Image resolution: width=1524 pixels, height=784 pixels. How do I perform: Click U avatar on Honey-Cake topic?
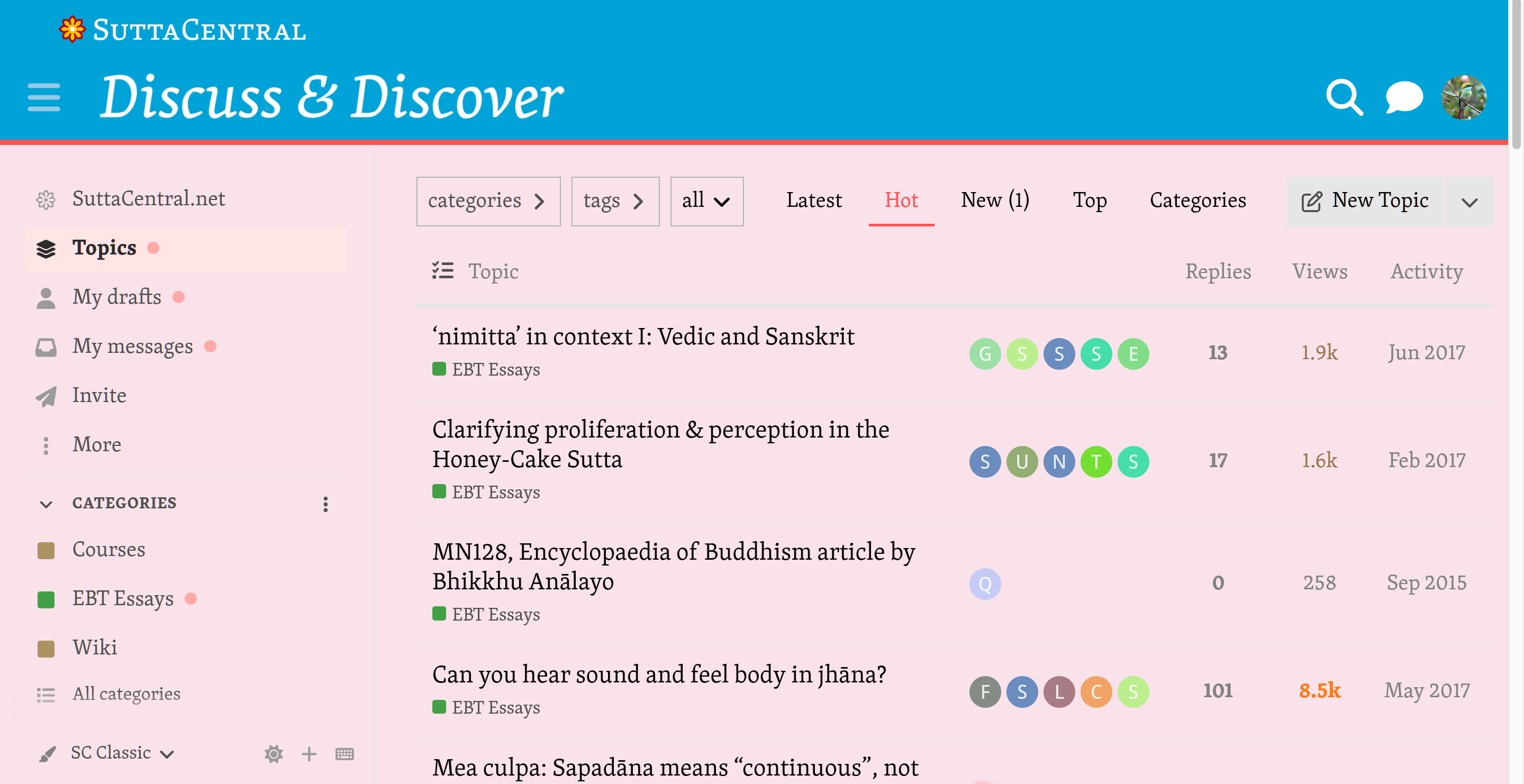(x=1022, y=461)
